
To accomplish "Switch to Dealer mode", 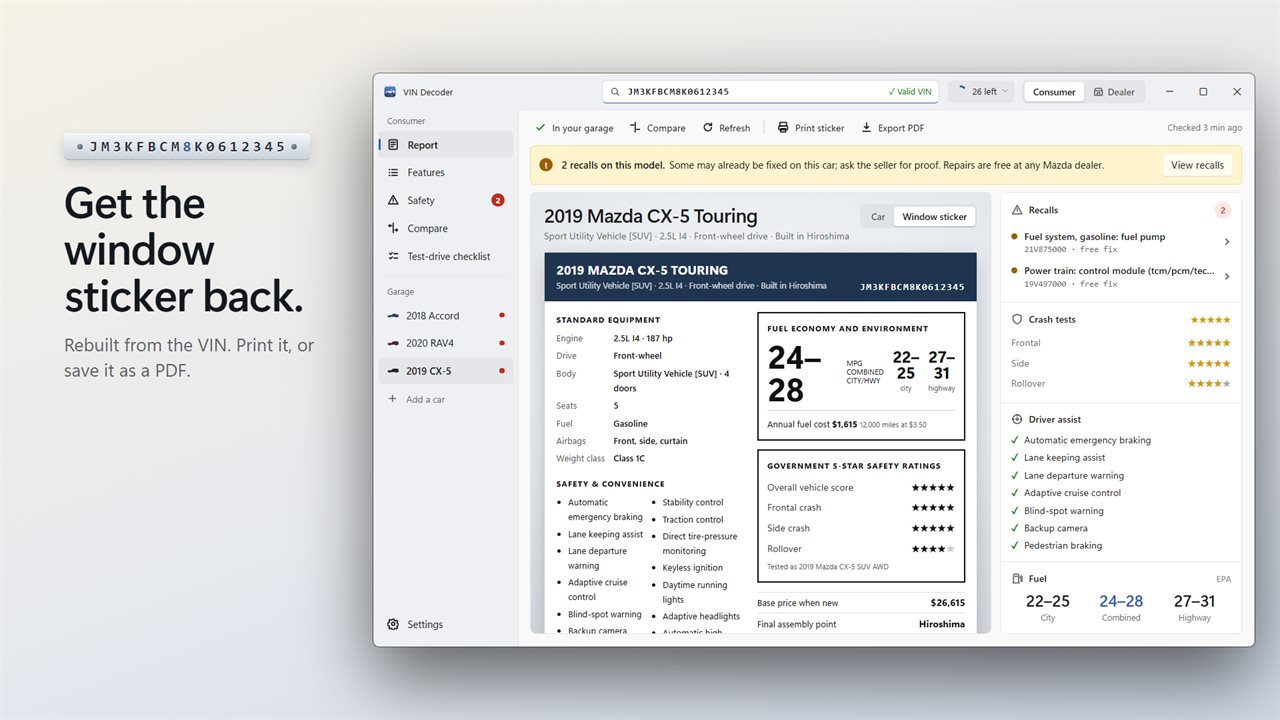I will 1114,92.
